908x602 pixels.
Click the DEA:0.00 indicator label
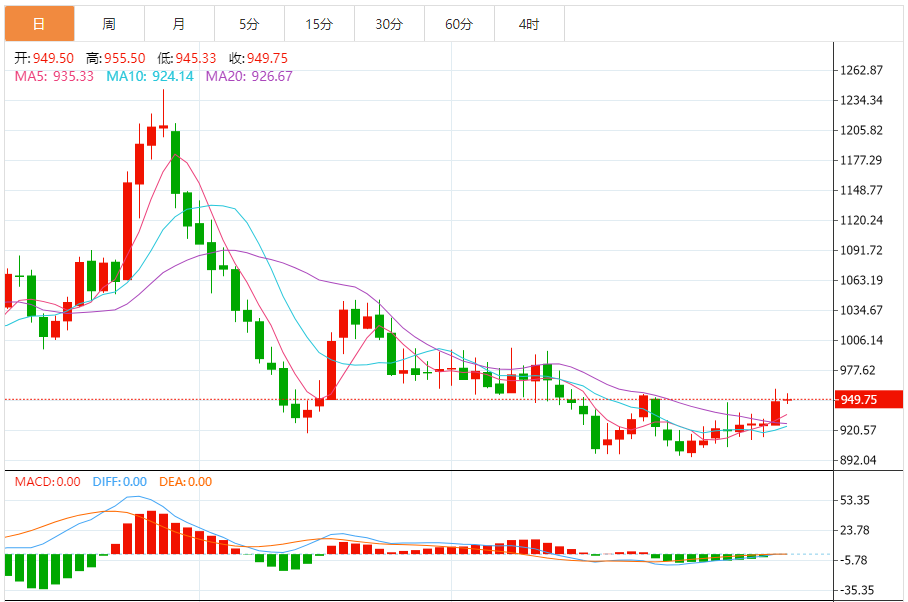click(185, 482)
